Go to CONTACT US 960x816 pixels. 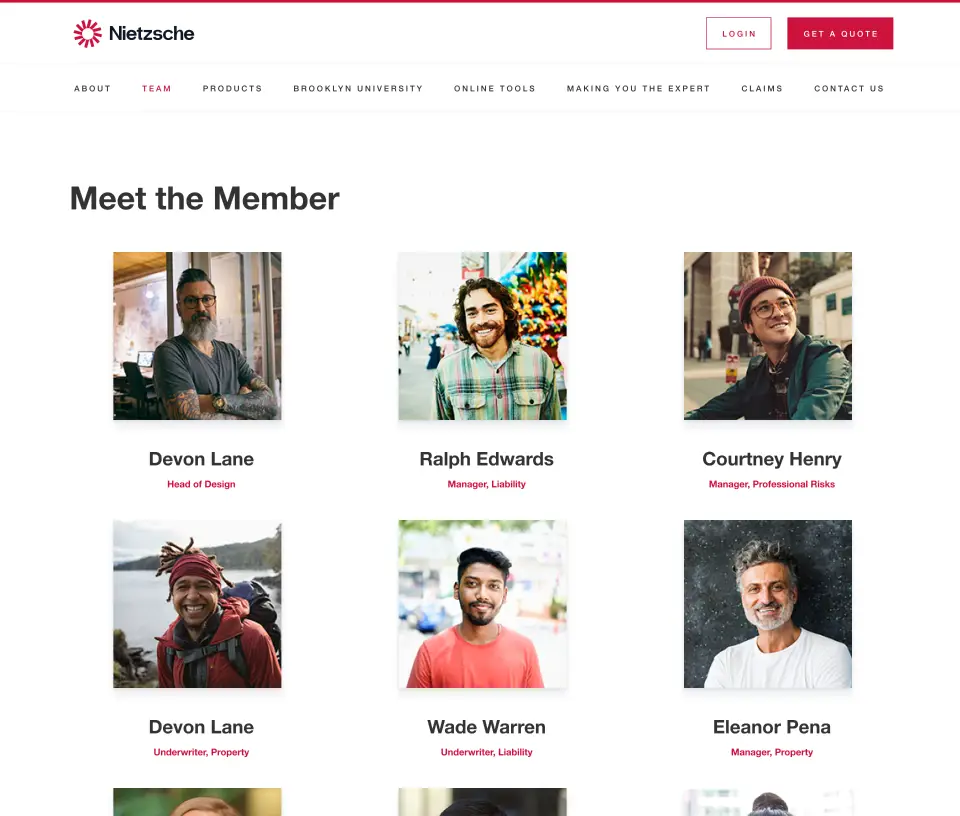coord(848,88)
